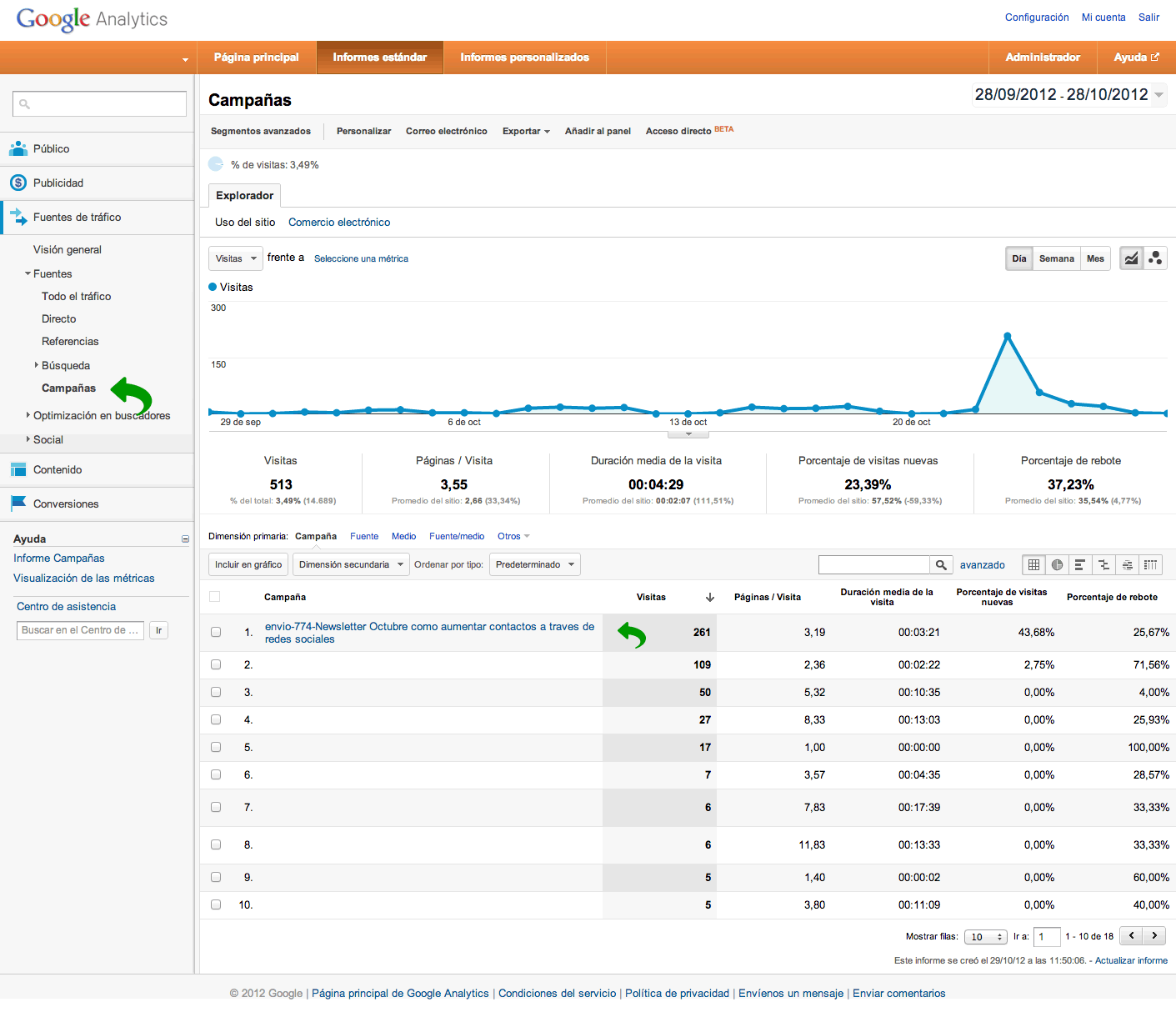This screenshot has width=1176, height=1012.
Task: Expand the Búsqueda tree item
Action: point(37,365)
